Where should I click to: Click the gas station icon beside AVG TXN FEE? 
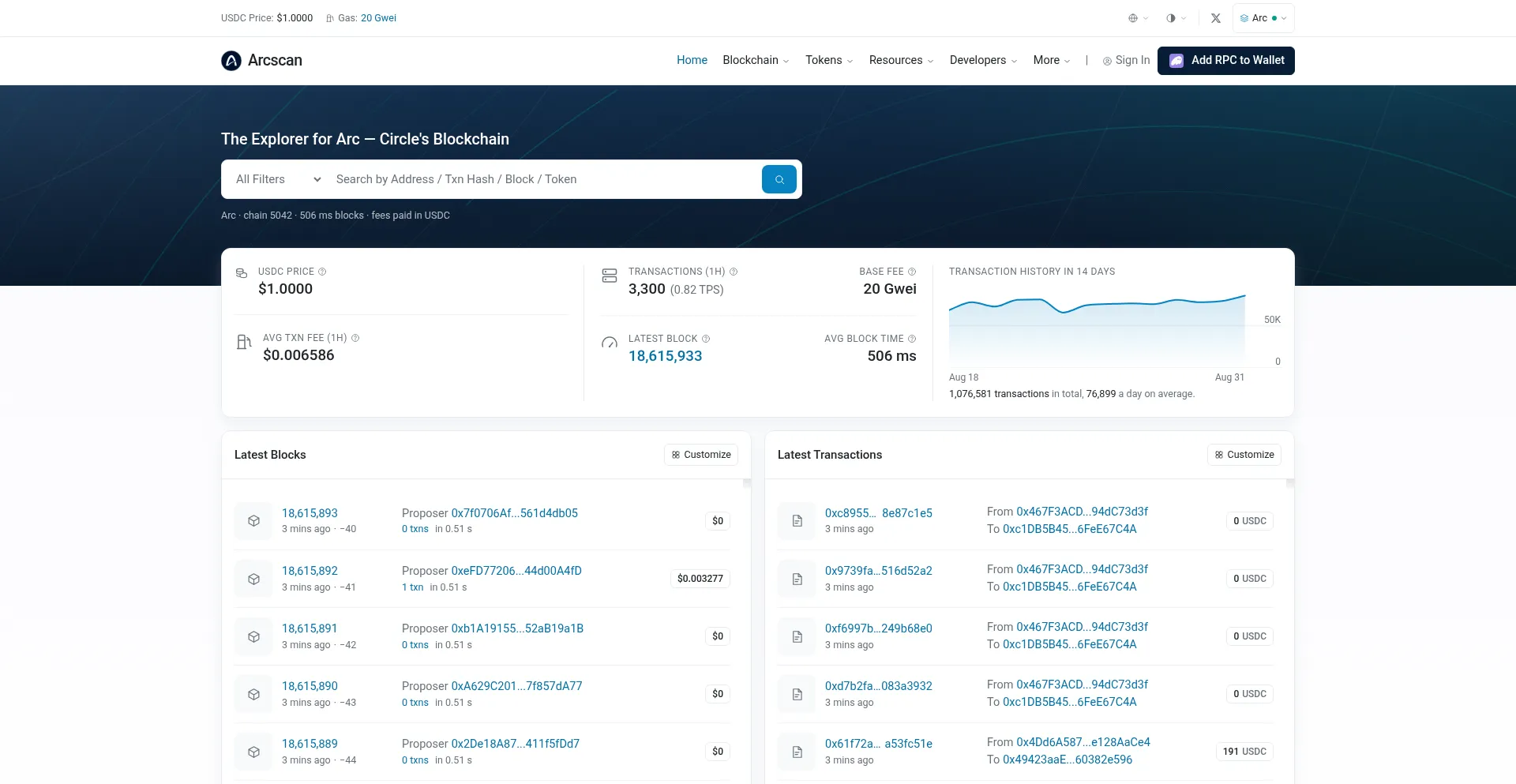(244, 342)
